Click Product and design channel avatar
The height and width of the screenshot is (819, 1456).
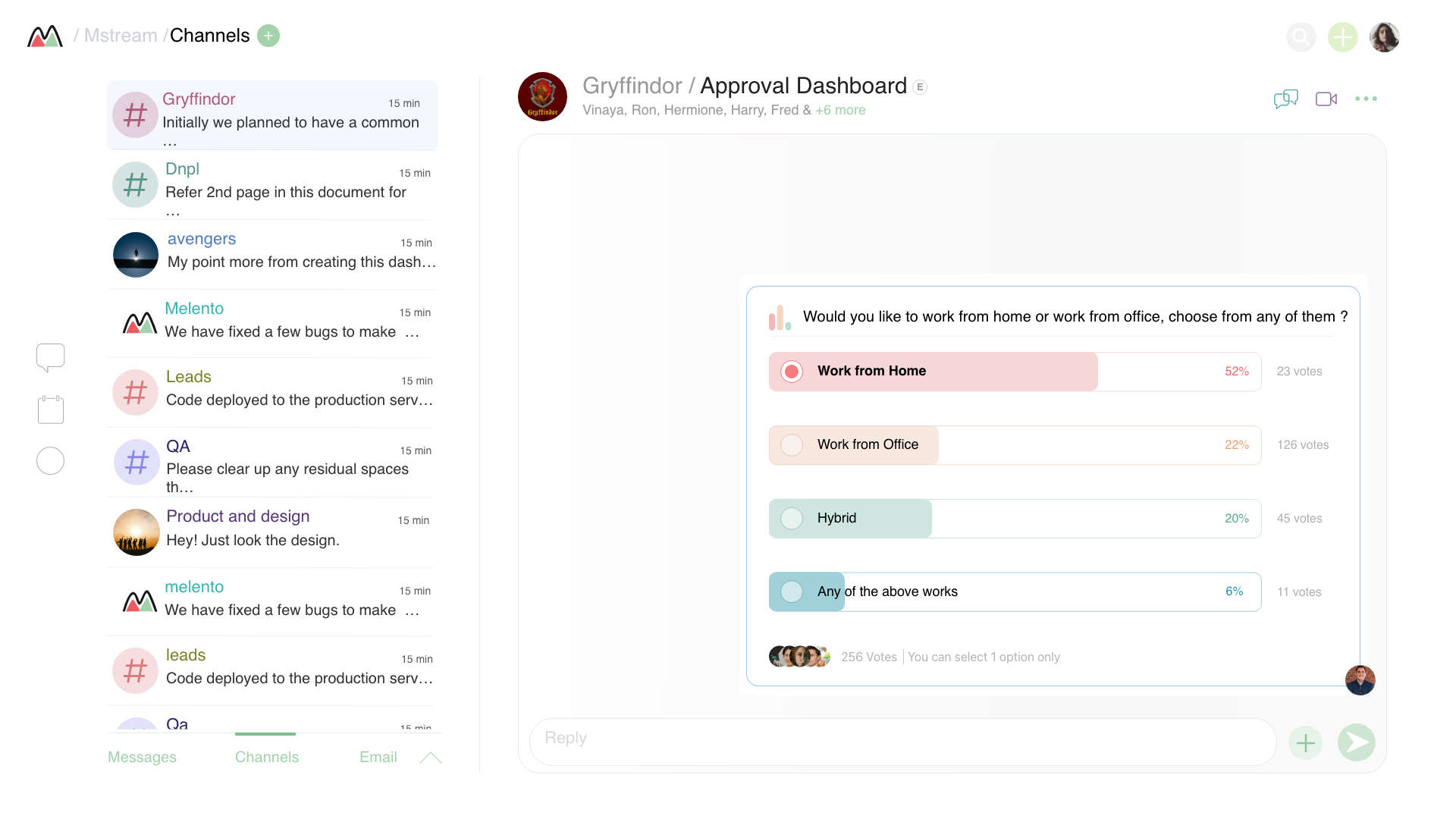tap(136, 532)
